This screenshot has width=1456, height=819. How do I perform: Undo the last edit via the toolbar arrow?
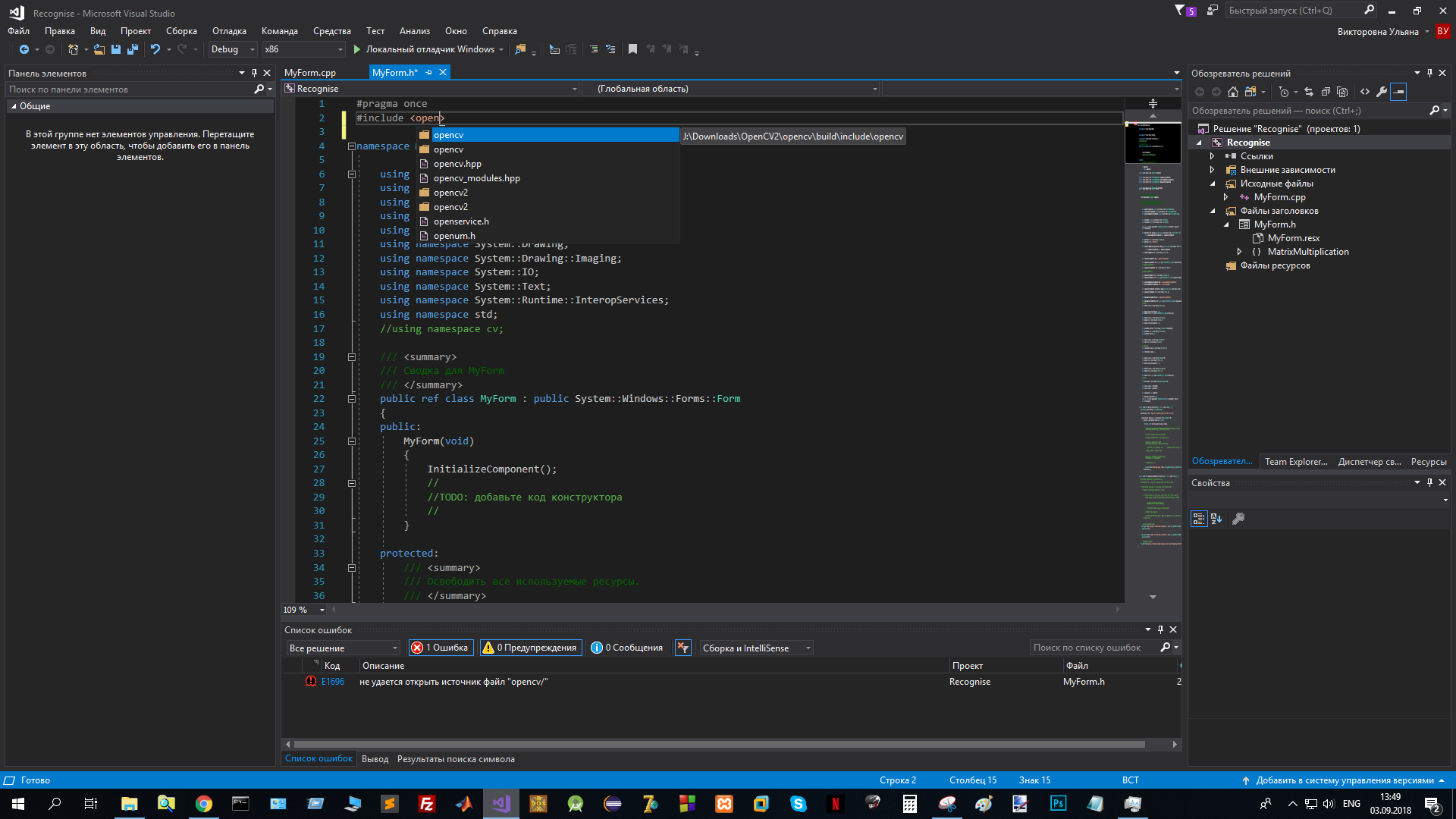tap(155, 49)
